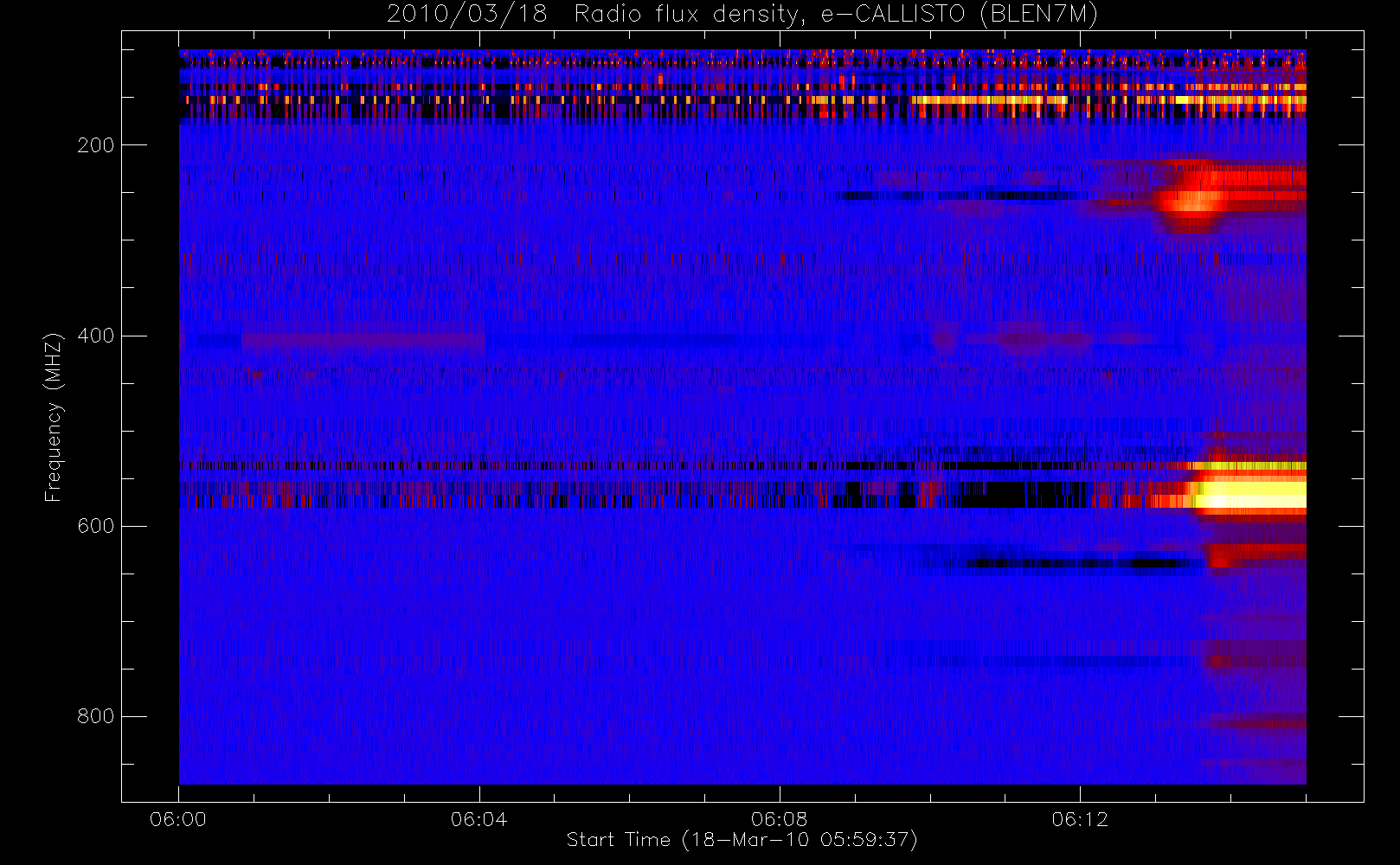Click the 'Frequency (MHz)' axis label

(54, 417)
